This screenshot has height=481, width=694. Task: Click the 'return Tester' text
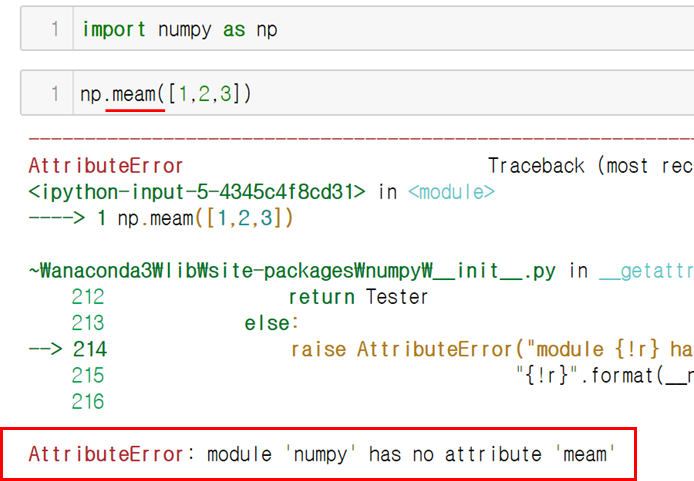pyautogui.click(x=359, y=297)
